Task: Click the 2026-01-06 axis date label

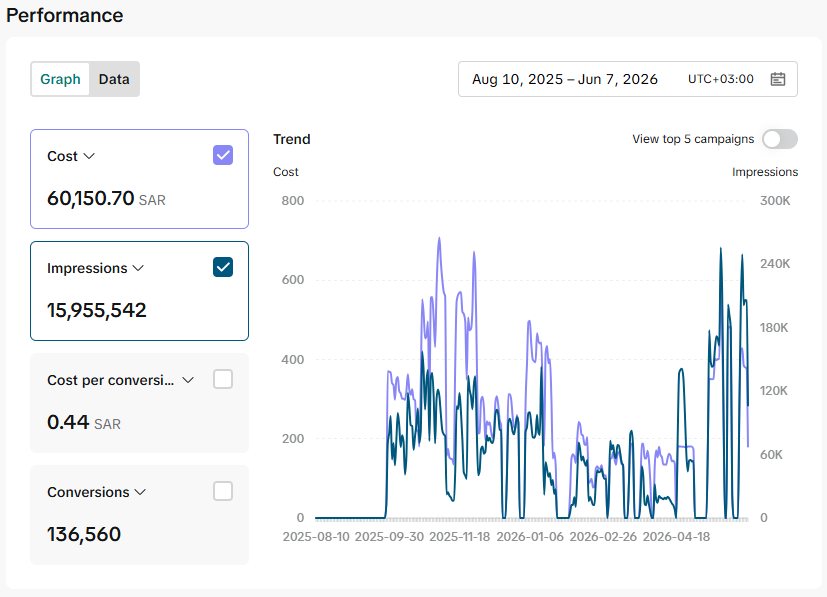Action: [530, 537]
